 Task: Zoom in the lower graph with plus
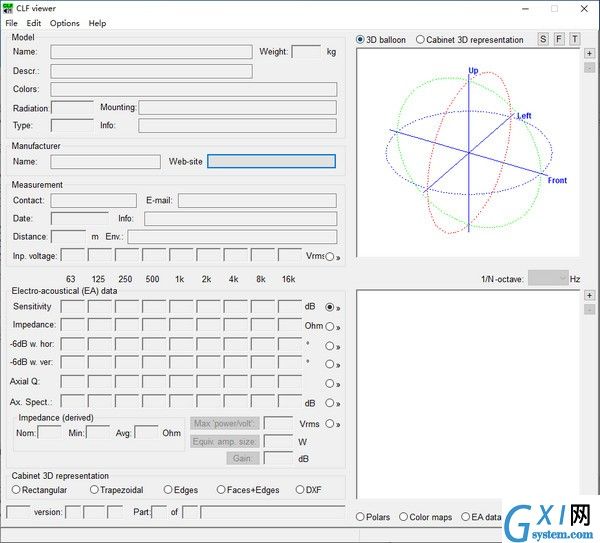pyautogui.click(x=589, y=295)
